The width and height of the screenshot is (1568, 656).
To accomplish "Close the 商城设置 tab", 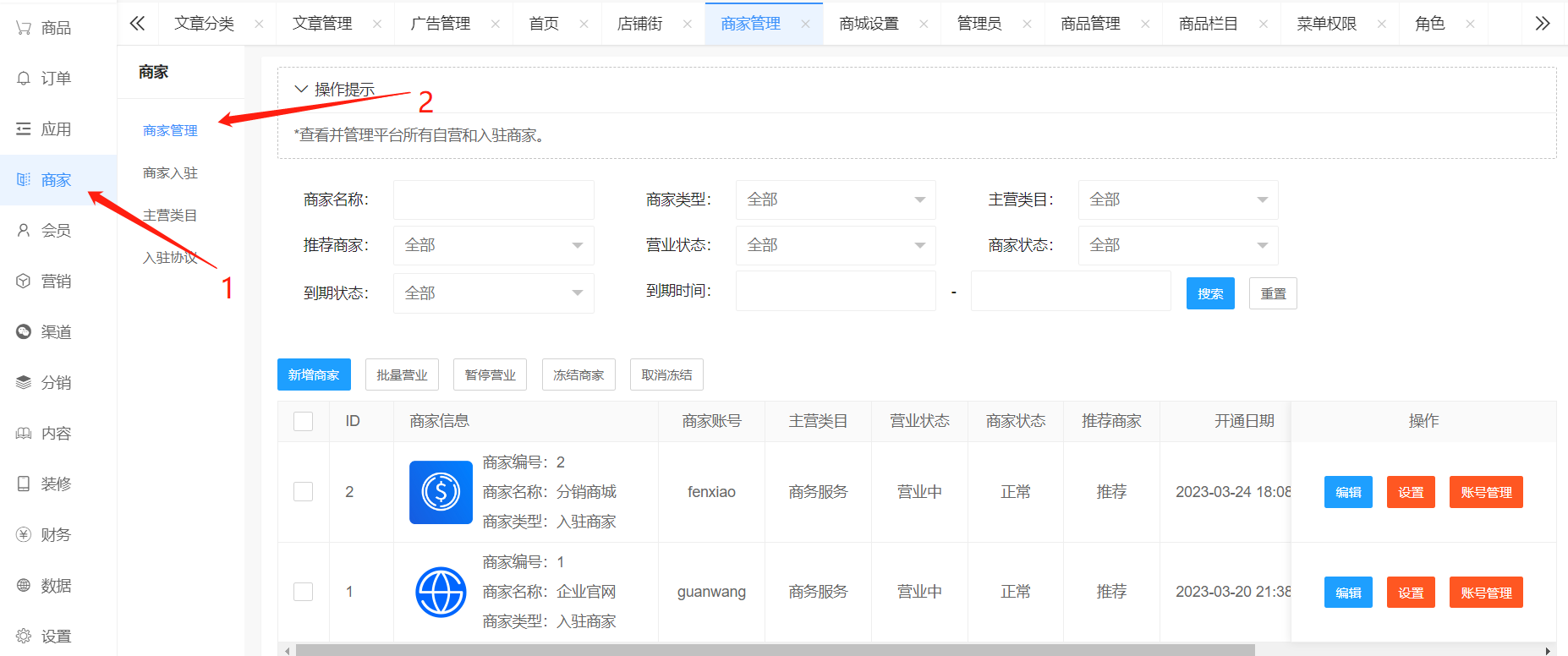I will tap(924, 25).
